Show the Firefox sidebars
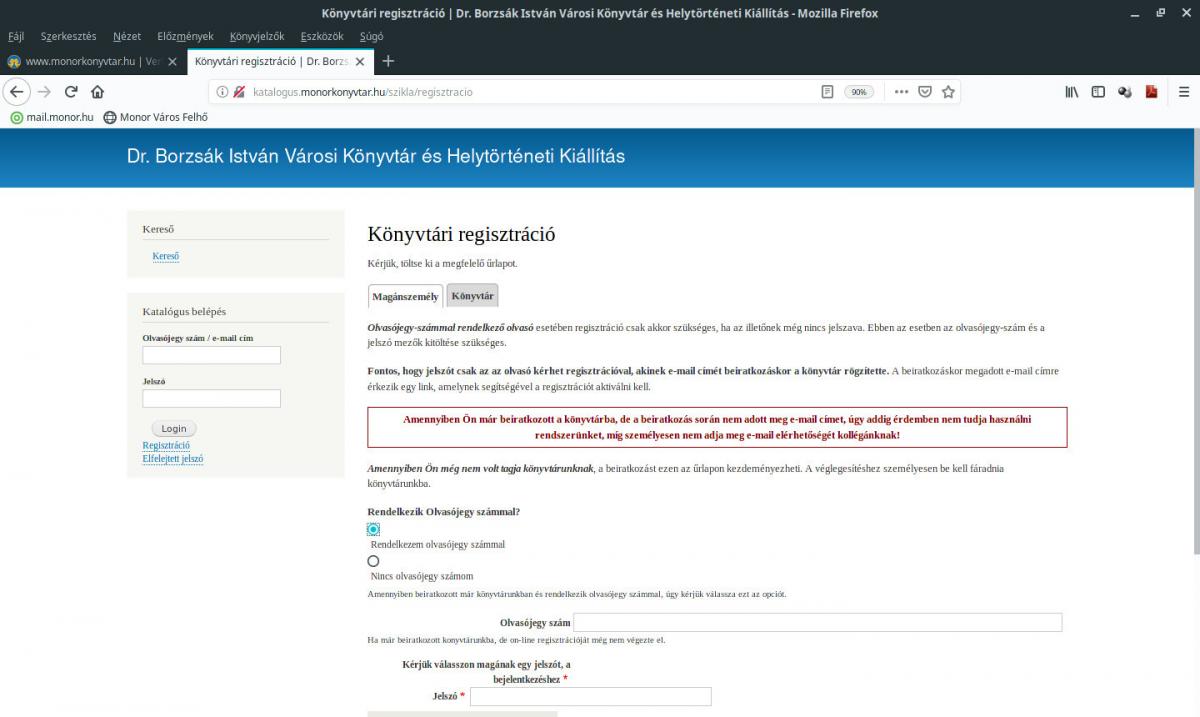This screenshot has height=717, width=1200. tap(1098, 91)
